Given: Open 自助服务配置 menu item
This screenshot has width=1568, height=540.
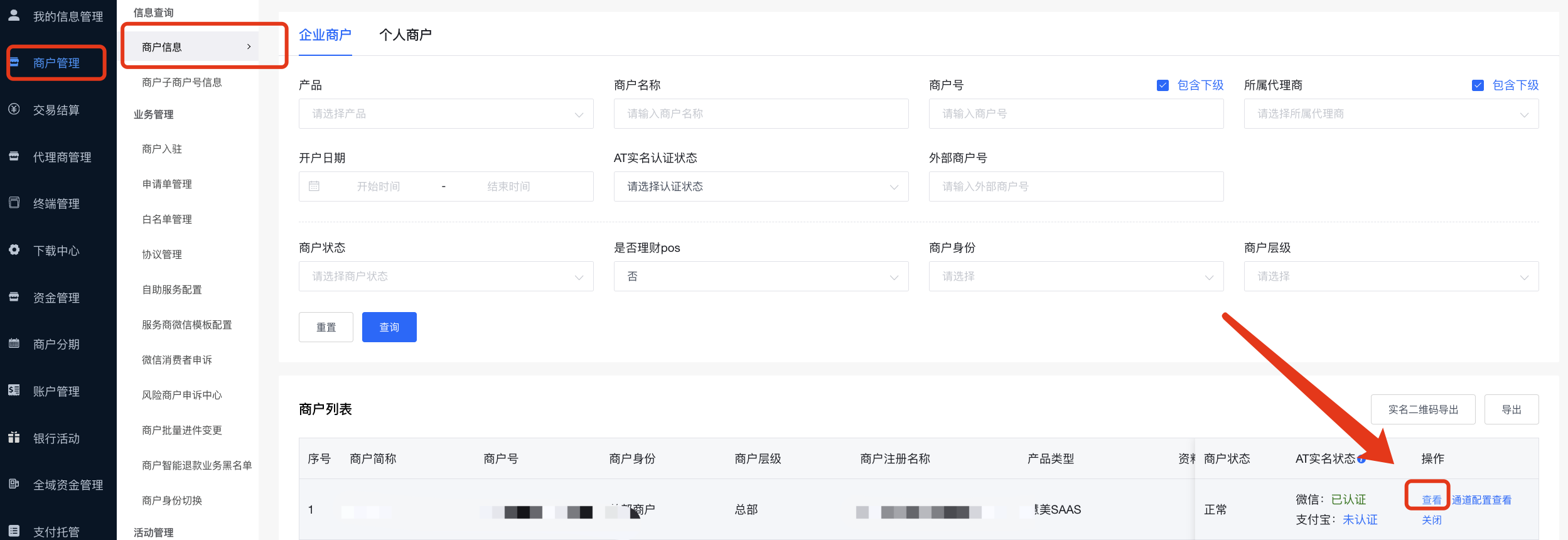Looking at the screenshot, I should [x=172, y=289].
